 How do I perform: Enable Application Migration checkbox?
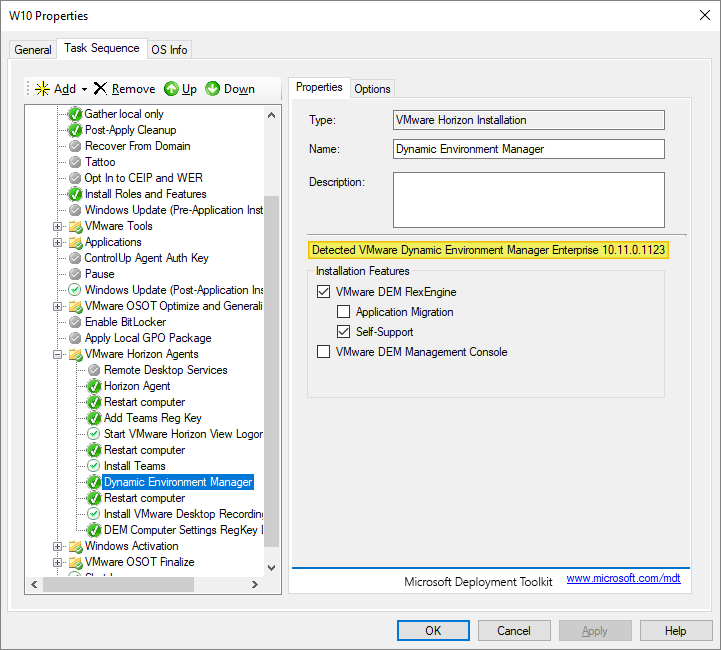click(343, 312)
